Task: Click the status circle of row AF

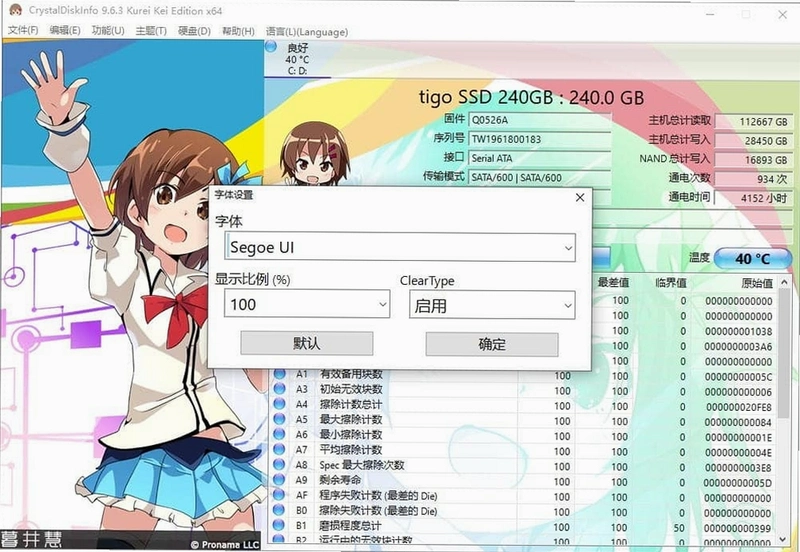Action: [x=279, y=495]
